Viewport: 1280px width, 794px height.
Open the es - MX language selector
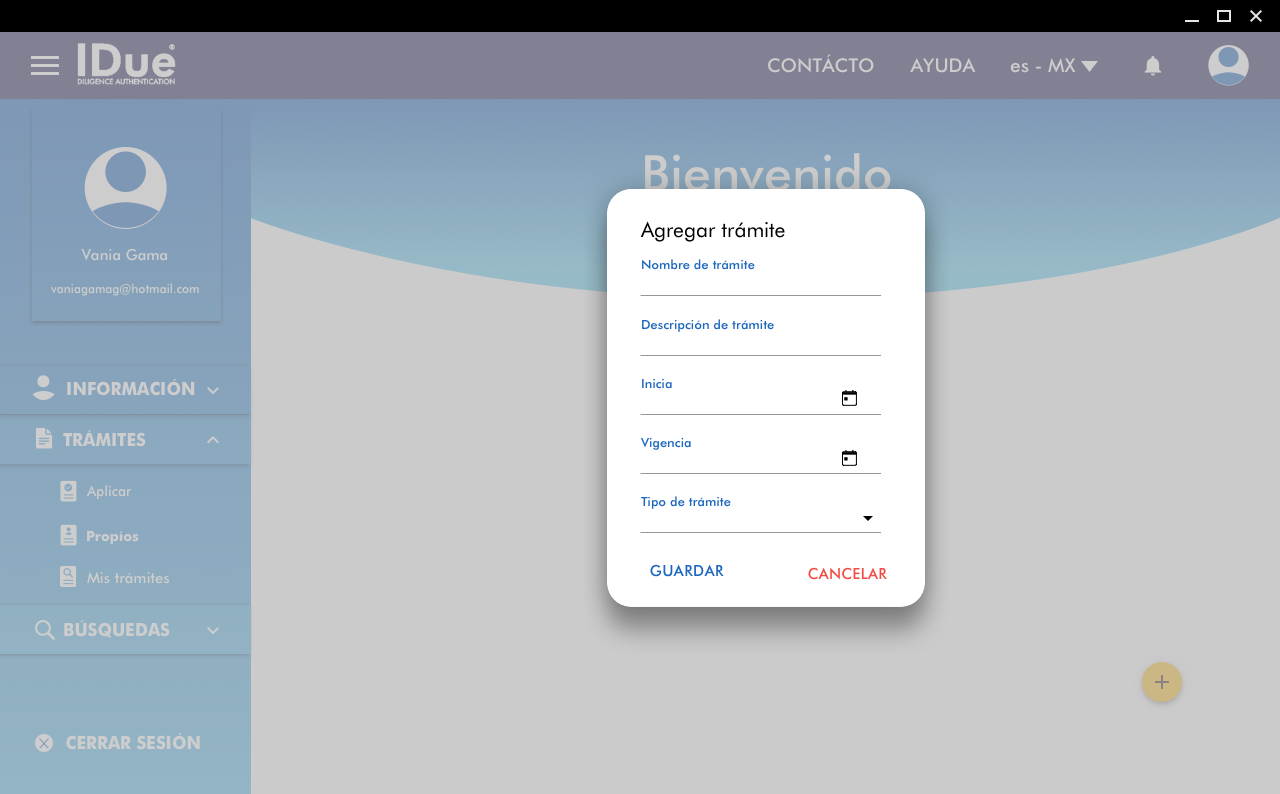1053,66
